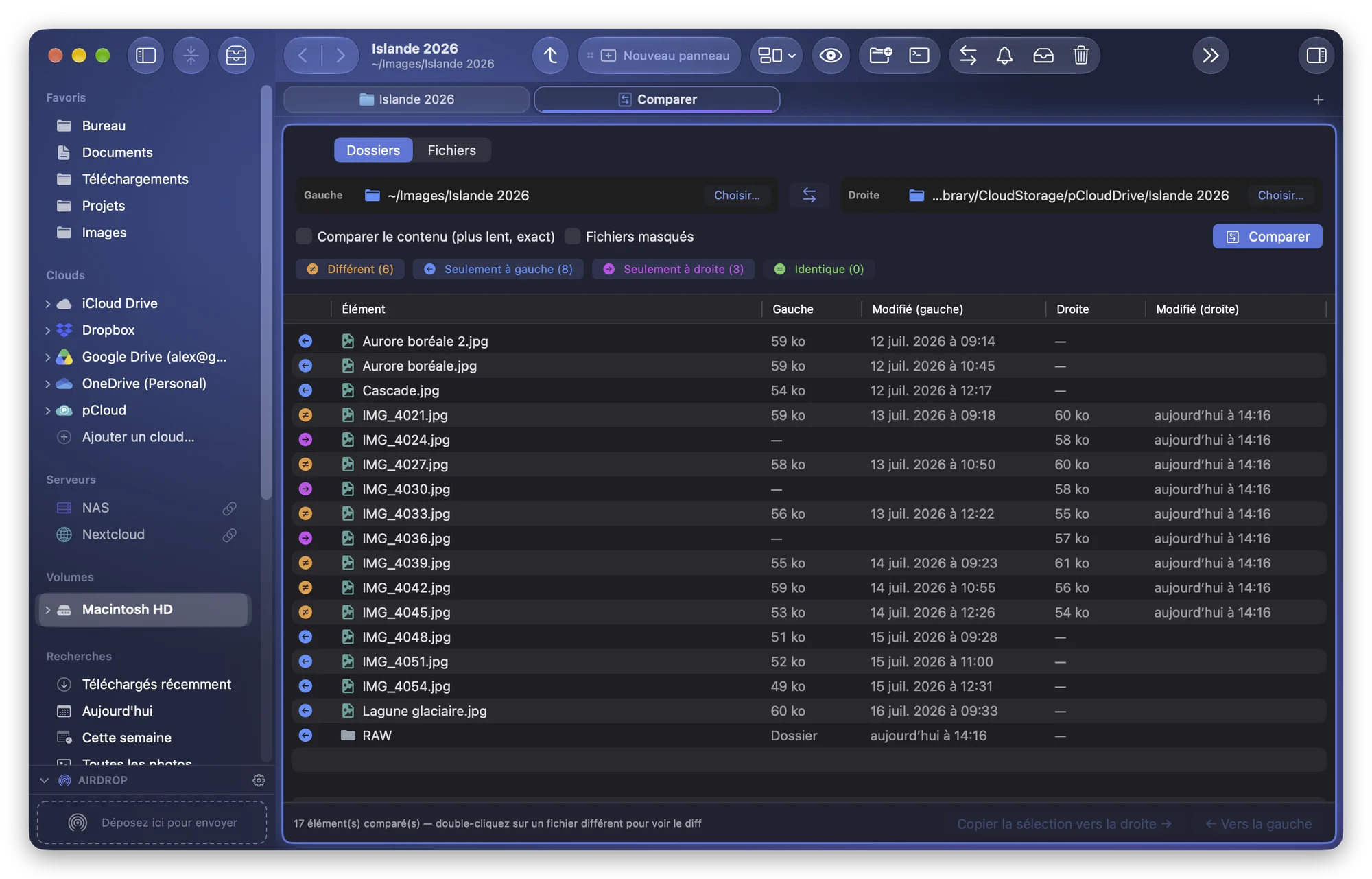Image resolution: width=1372 pixels, height=879 pixels.
Task: Create a new folder with toolbar icon
Action: 880,56
